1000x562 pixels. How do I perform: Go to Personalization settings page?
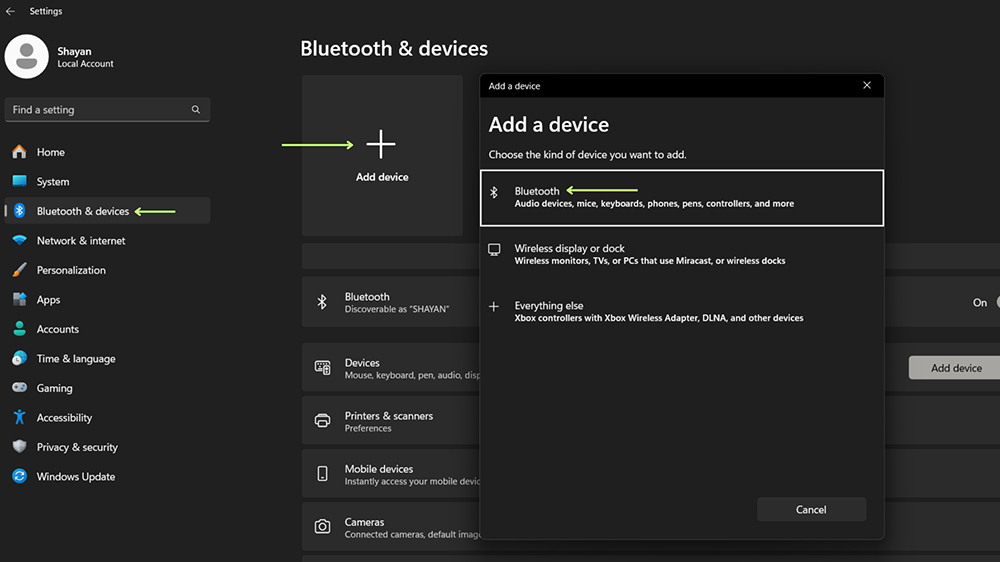point(71,270)
